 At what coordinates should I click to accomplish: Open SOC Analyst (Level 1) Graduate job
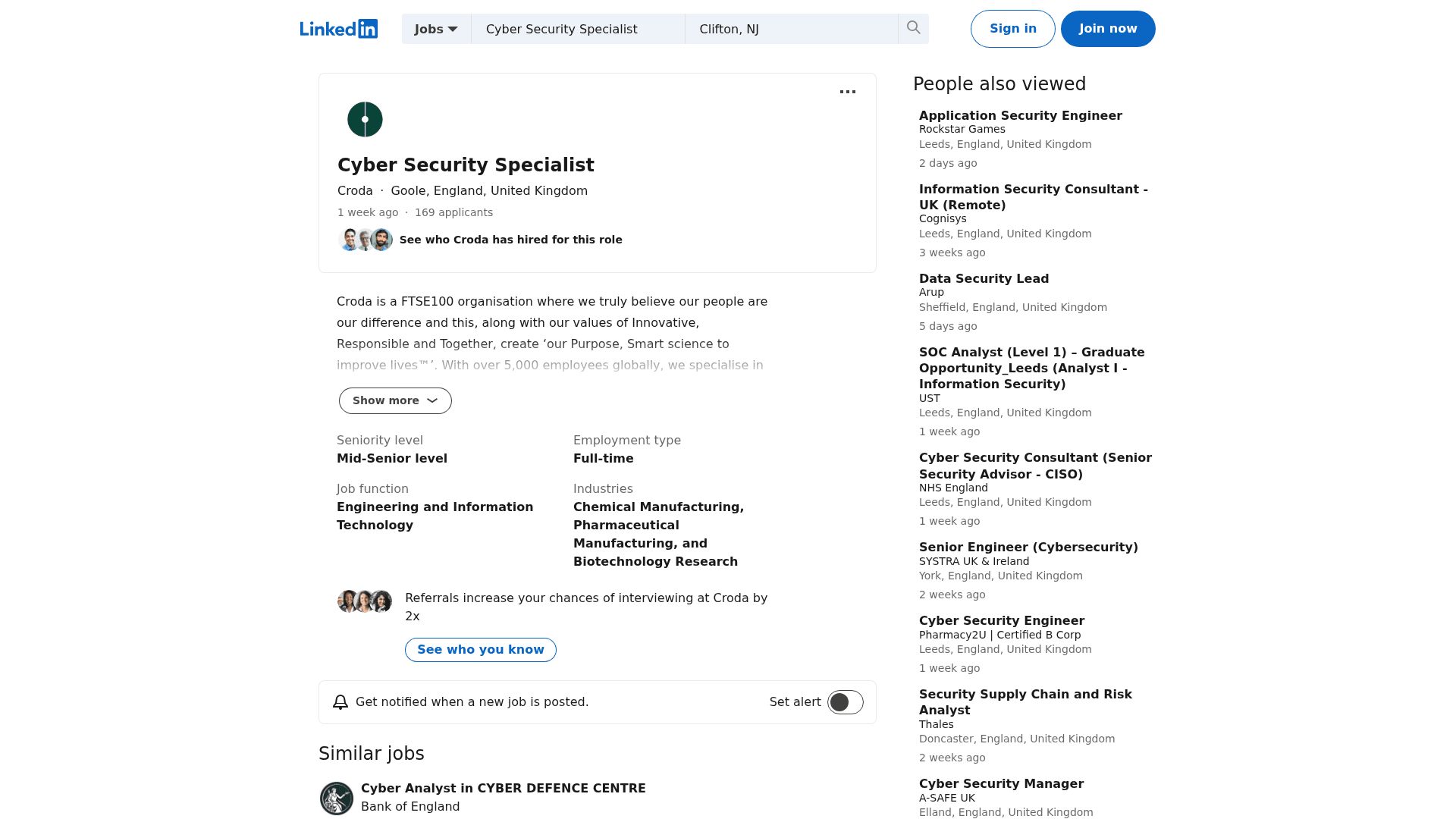point(1032,369)
